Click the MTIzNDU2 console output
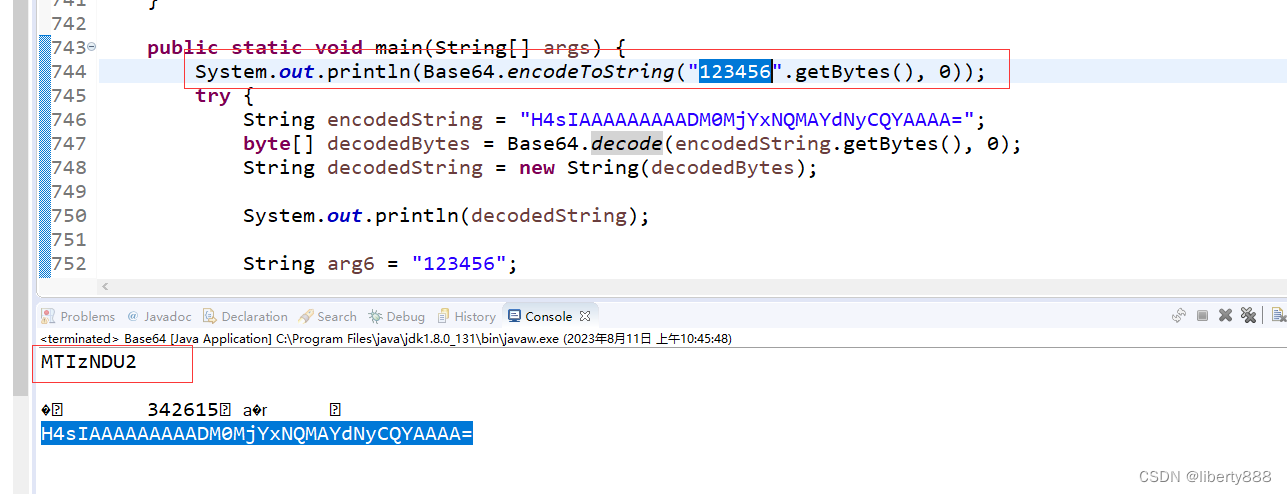Image resolution: width=1287 pixels, height=494 pixels. click(x=88, y=361)
